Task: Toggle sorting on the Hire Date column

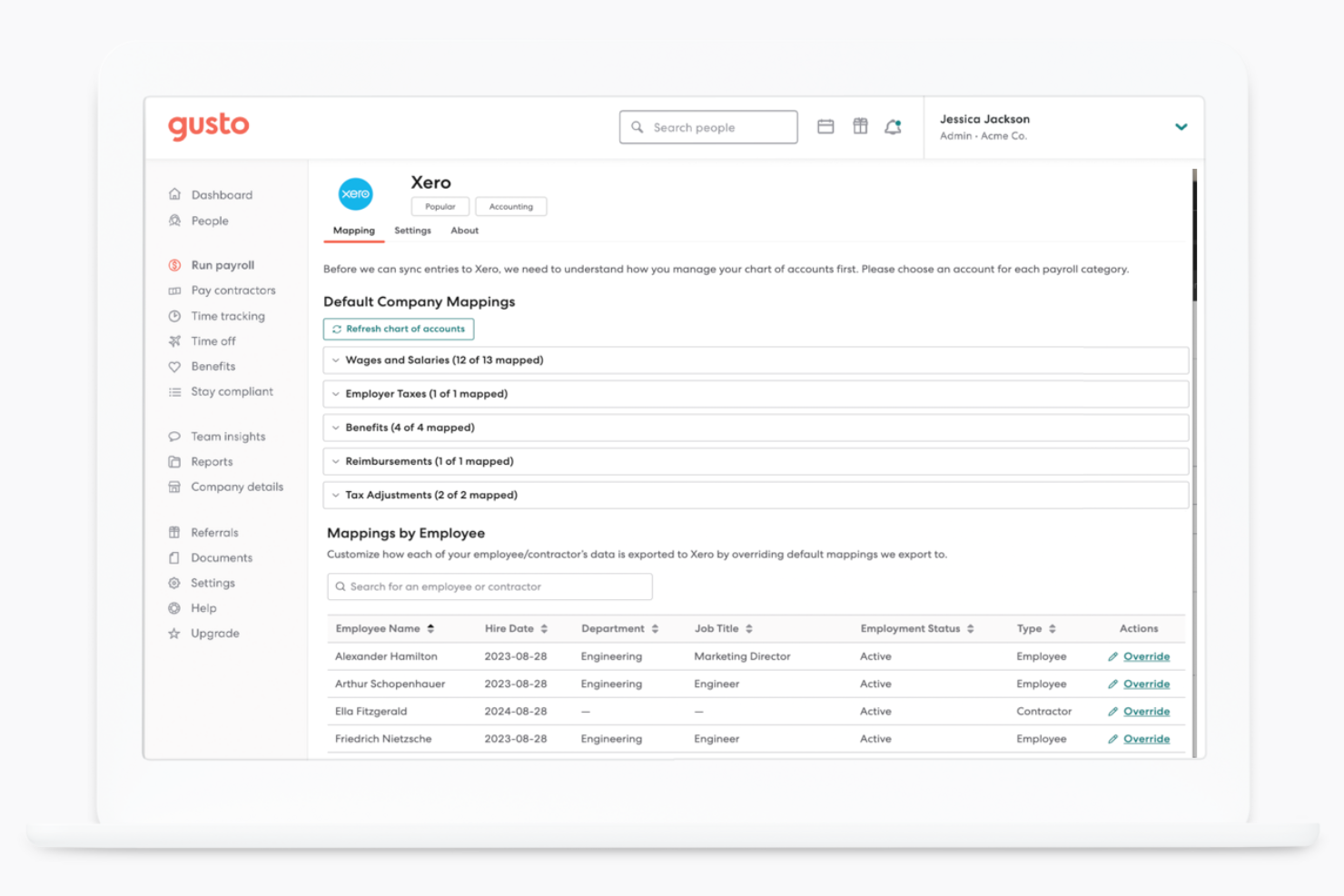Action: coord(544,628)
